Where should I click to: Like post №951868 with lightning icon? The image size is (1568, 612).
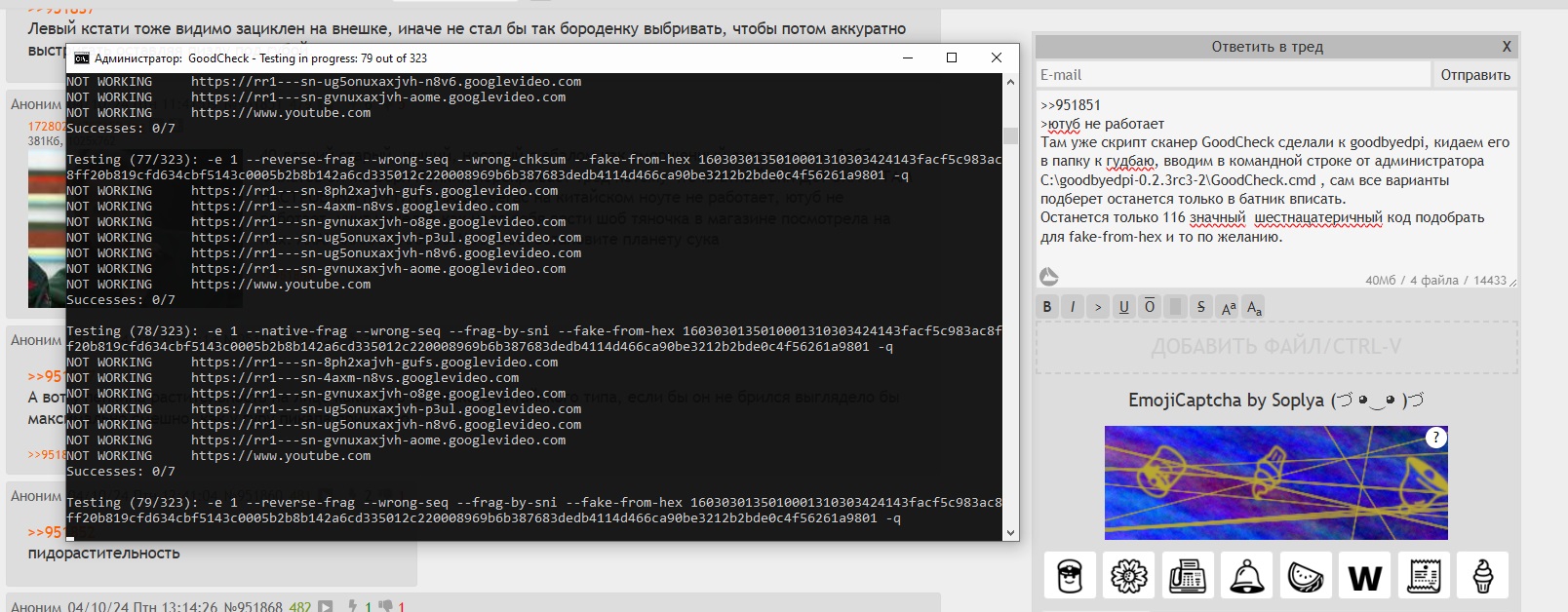(352, 606)
